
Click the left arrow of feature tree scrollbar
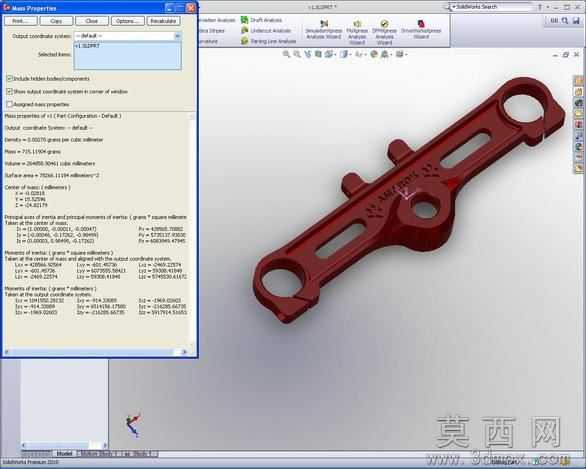(x=24, y=445)
